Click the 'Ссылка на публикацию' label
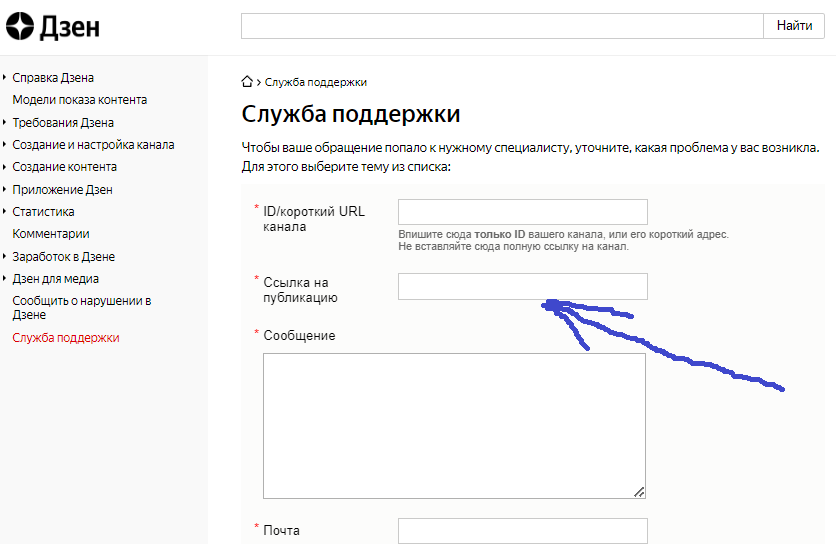 click(x=300, y=290)
